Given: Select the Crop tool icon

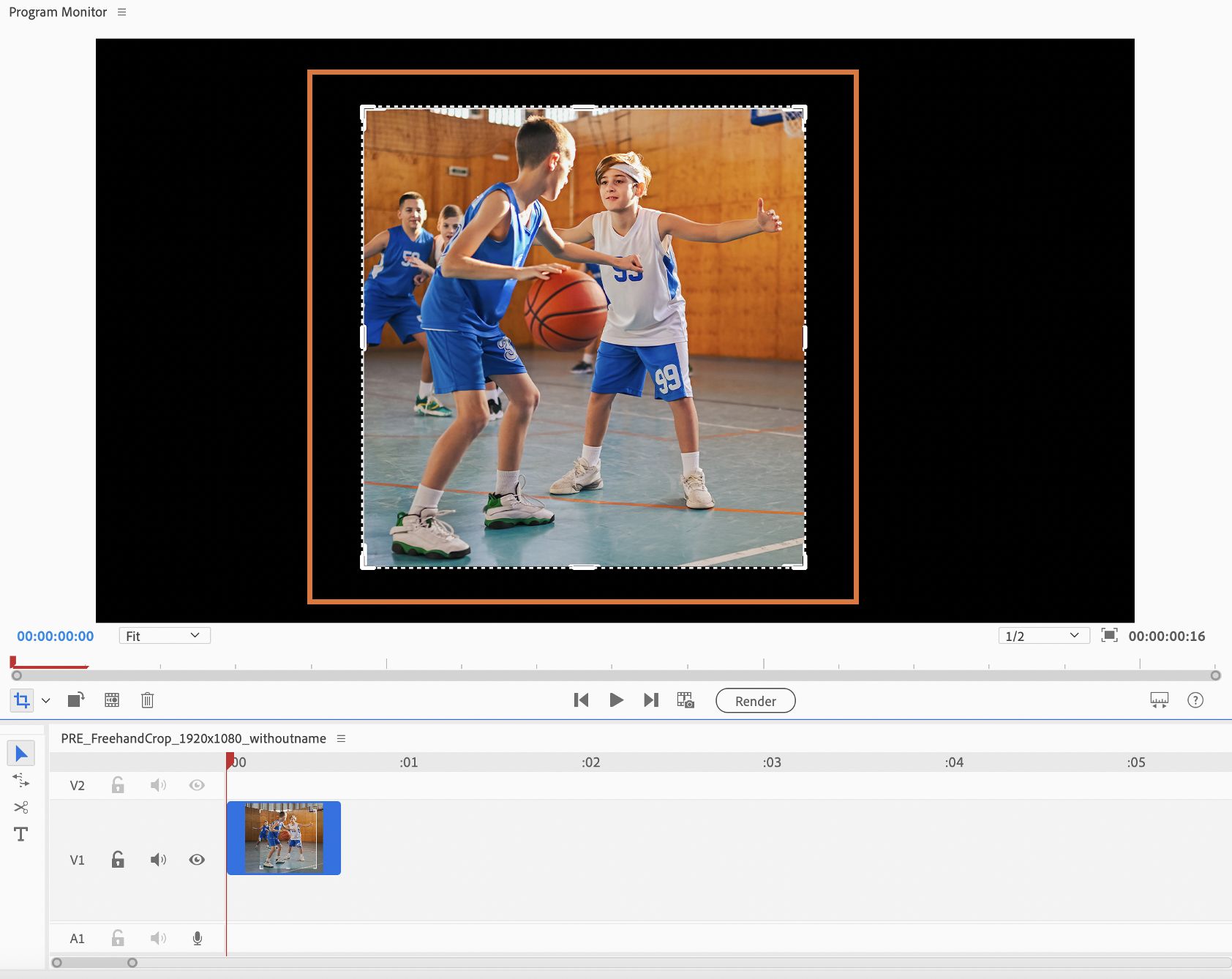Looking at the screenshot, I should pyautogui.click(x=21, y=701).
